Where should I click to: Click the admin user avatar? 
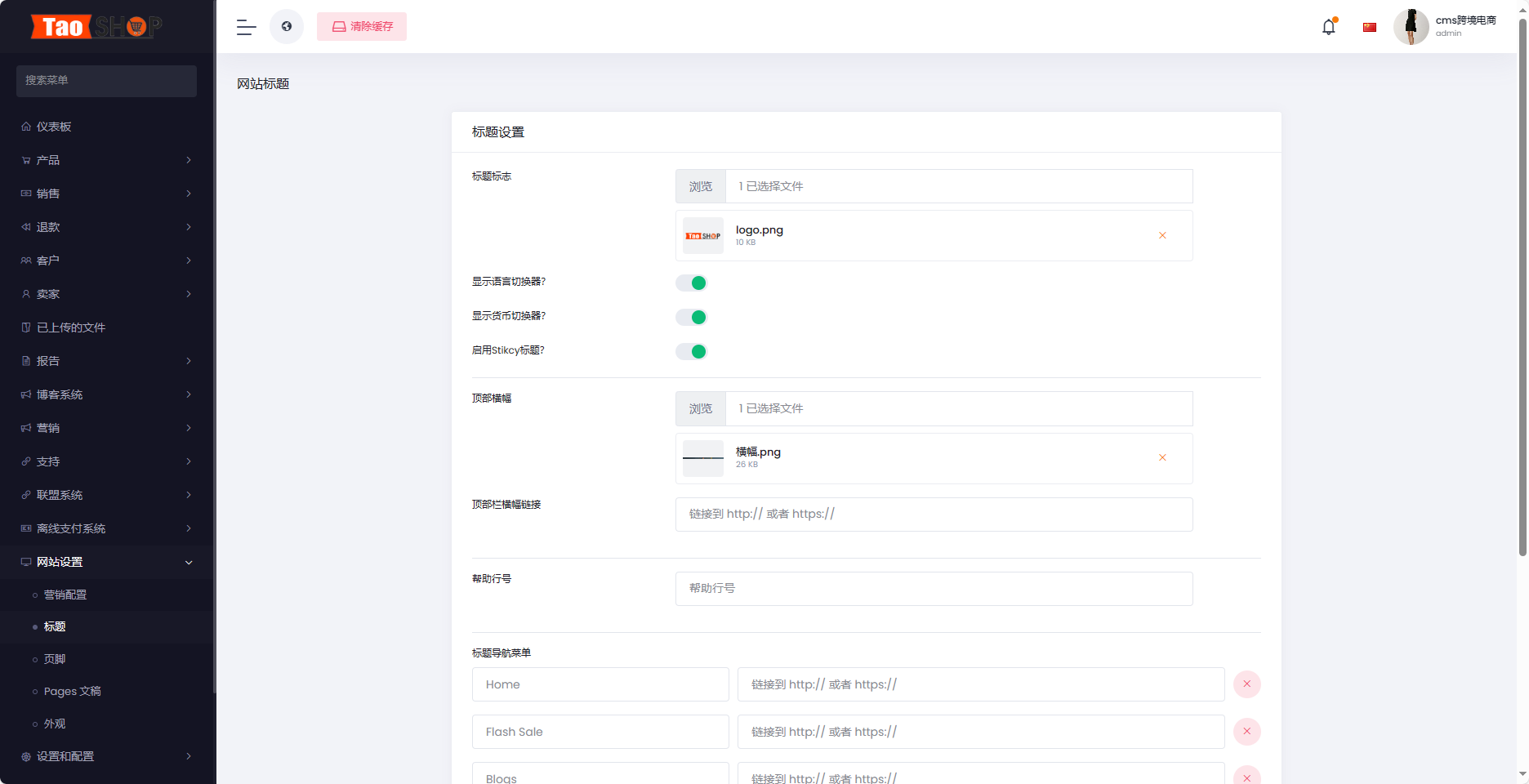click(1411, 27)
